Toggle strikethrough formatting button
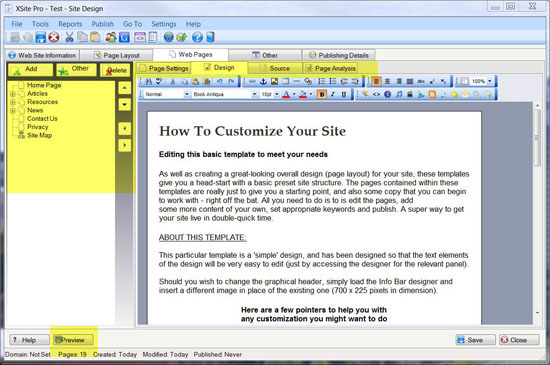The image size is (550, 365). [x=421, y=82]
